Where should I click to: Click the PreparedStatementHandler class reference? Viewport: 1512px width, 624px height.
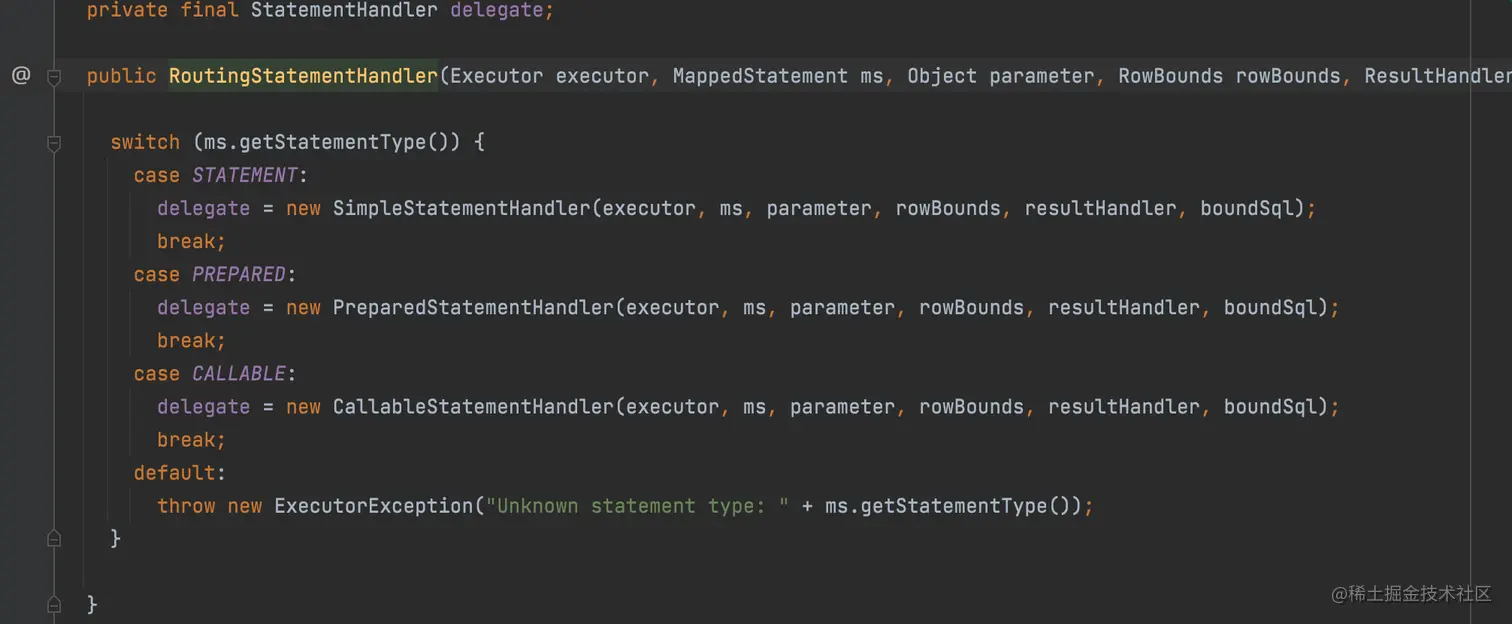tap(473, 307)
